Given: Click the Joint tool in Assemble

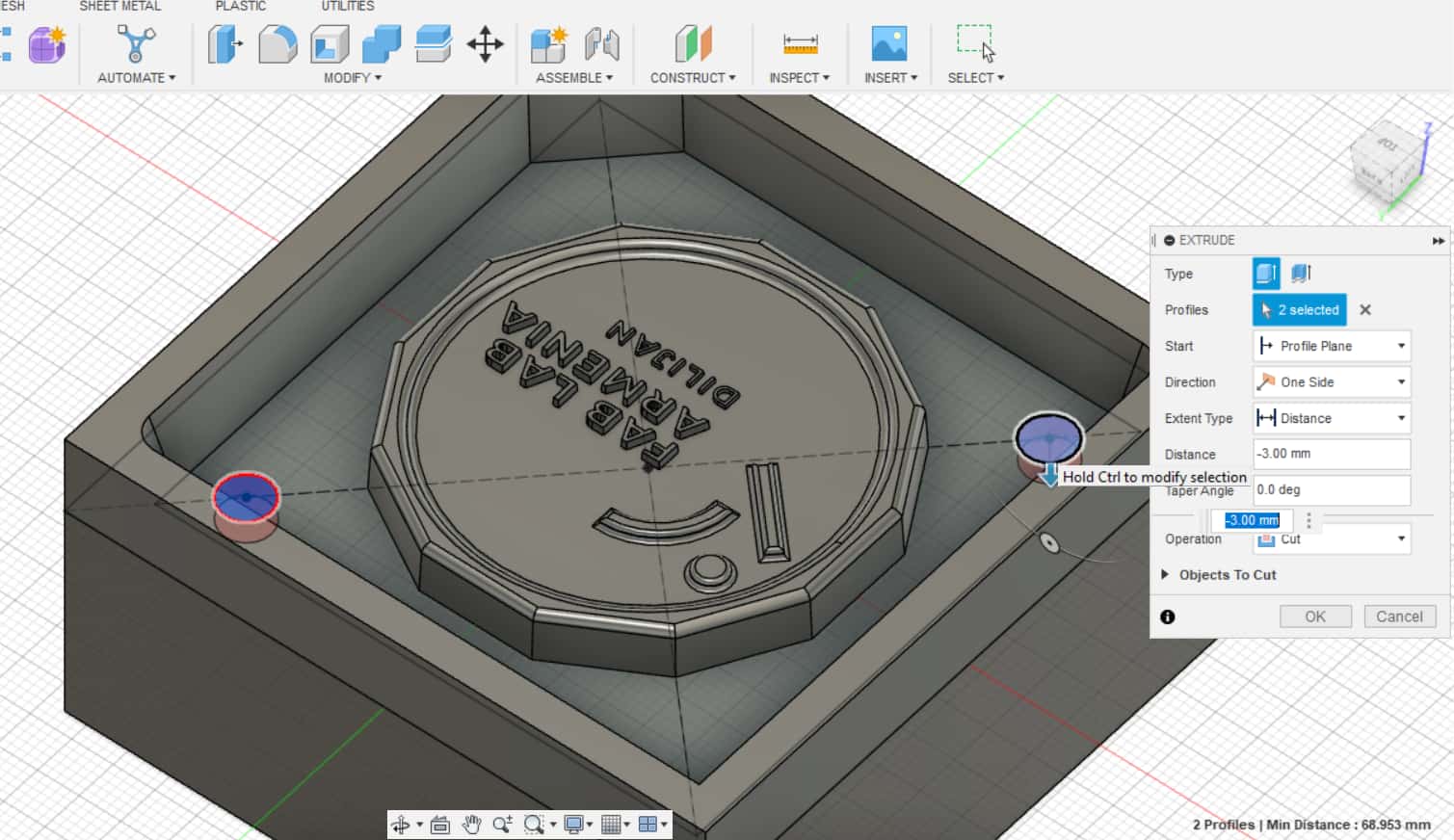Looking at the screenshot, I should (x=601, y=44).
